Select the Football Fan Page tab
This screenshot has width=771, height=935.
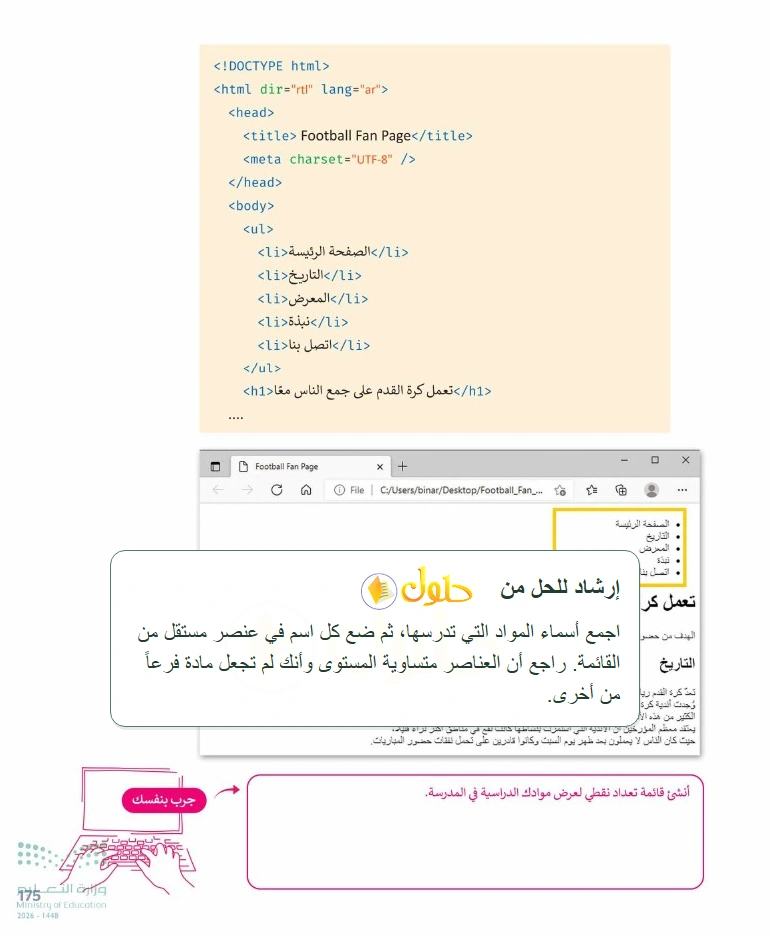[311, 467]
